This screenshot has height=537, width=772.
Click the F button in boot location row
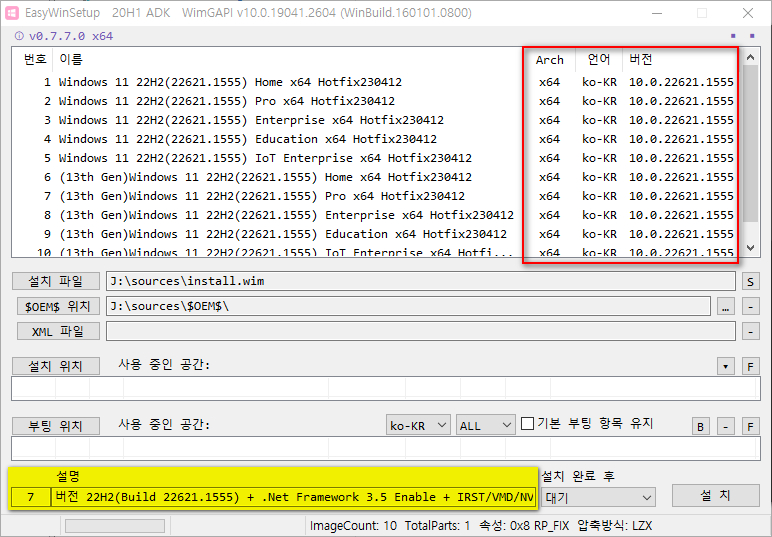750,426
